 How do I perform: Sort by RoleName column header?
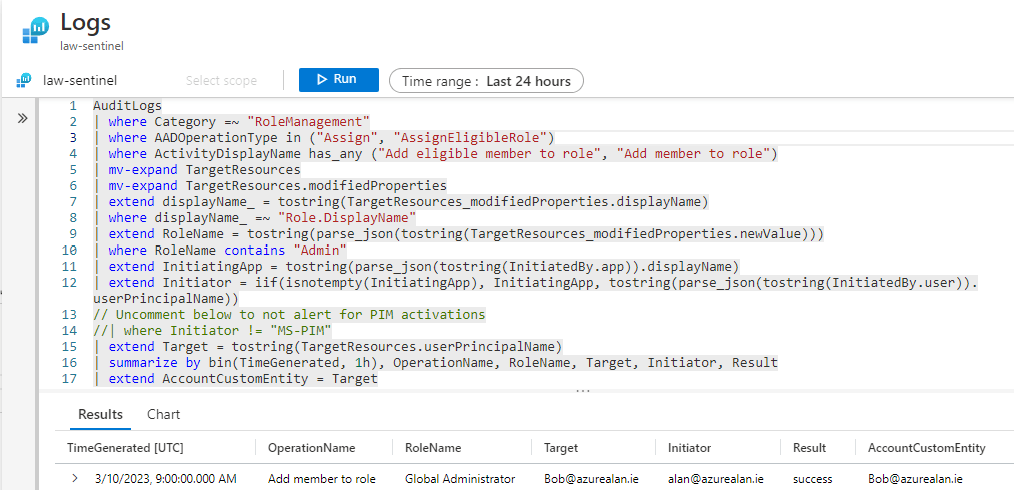pos(433,447)
